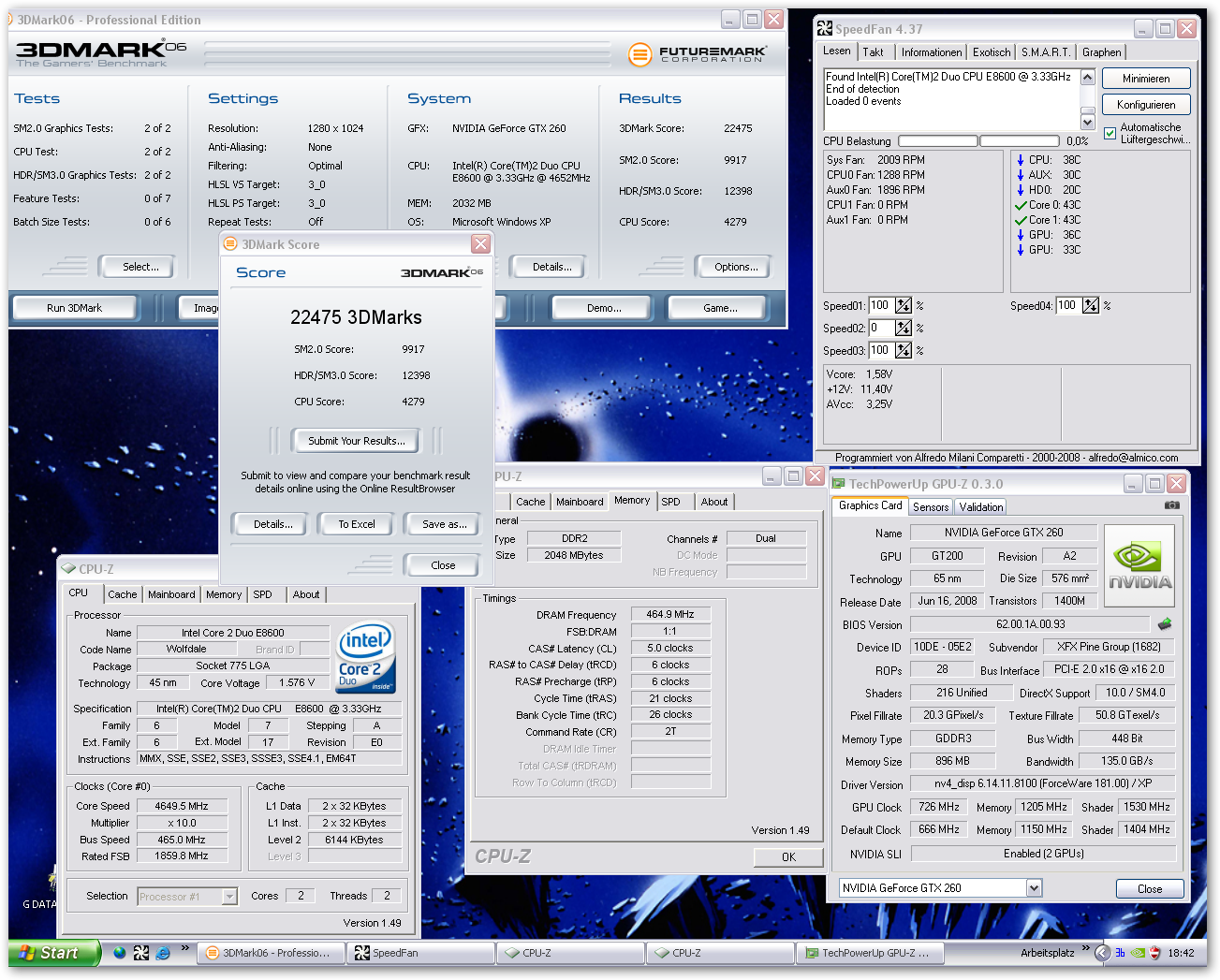Open Internet Explorer from the quick launch

click(x=162, y=953)
